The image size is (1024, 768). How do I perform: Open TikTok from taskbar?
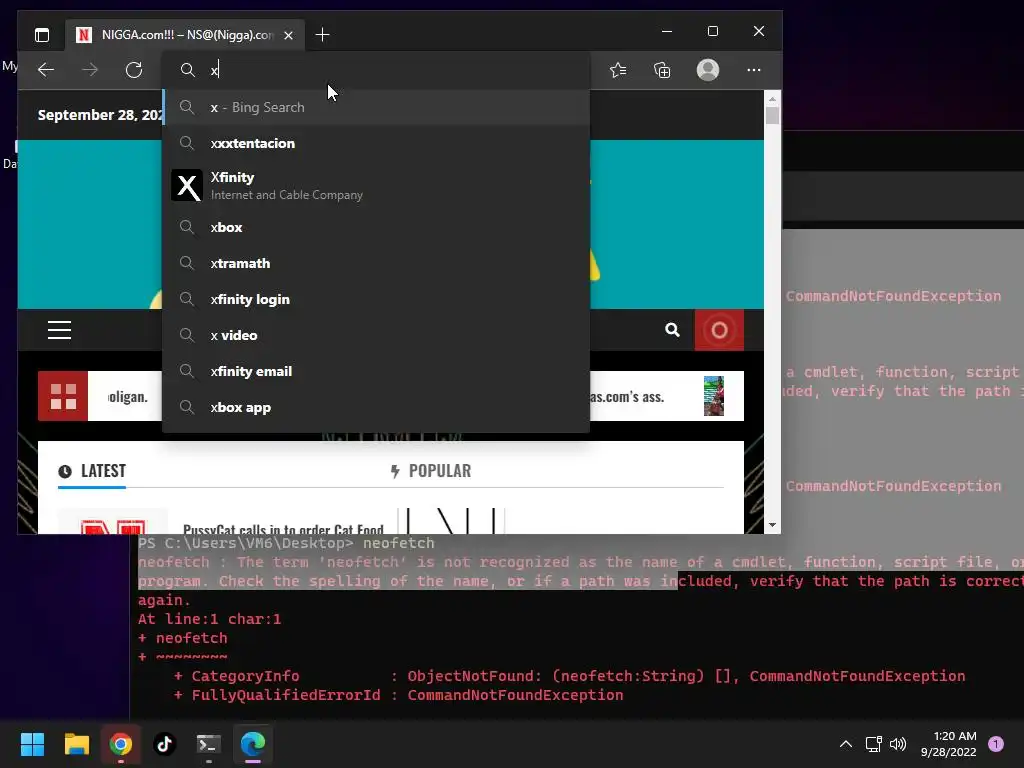tap(165, 744)
